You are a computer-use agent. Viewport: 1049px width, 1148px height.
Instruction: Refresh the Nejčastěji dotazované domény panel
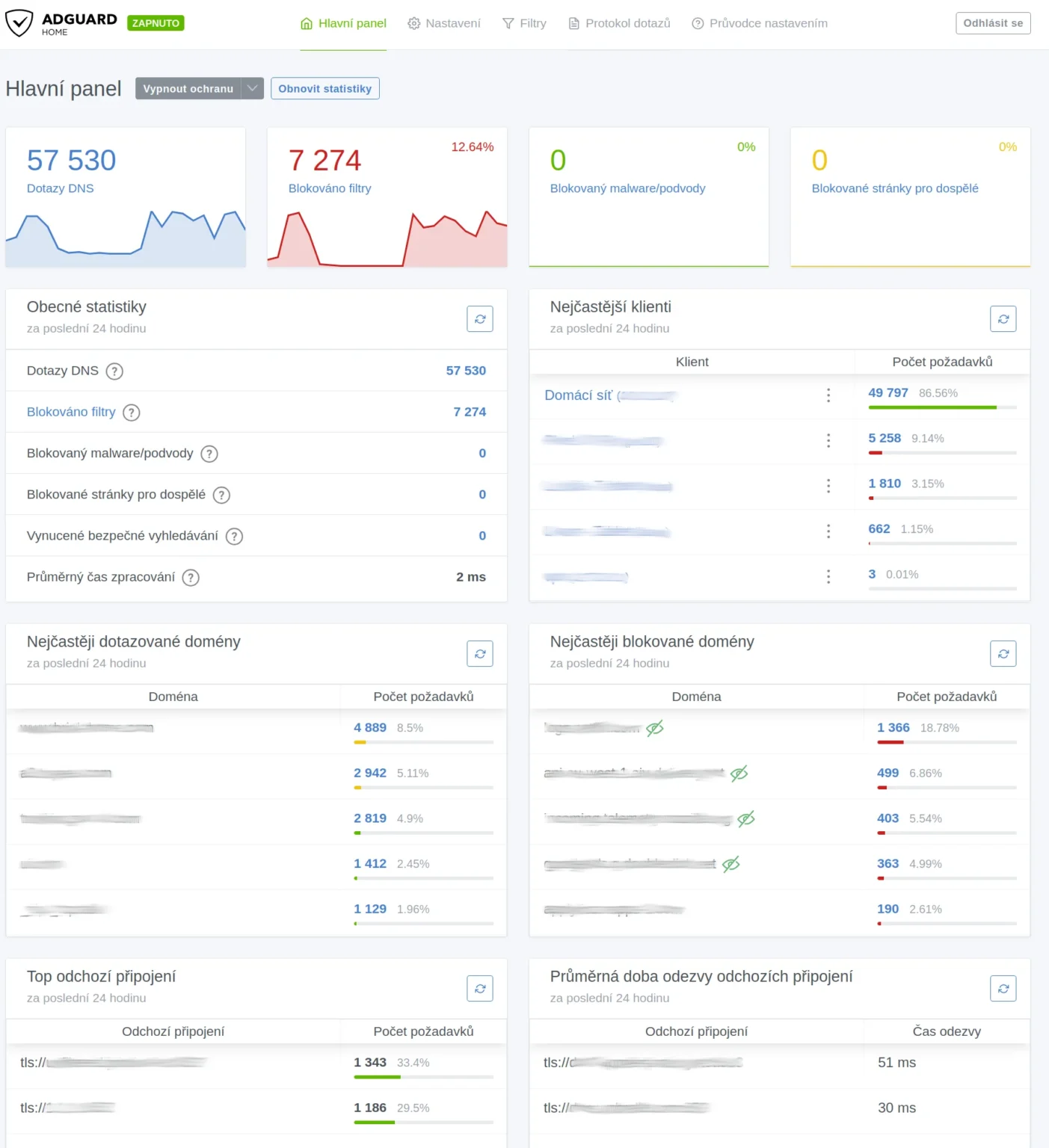[x=479, y=653]
